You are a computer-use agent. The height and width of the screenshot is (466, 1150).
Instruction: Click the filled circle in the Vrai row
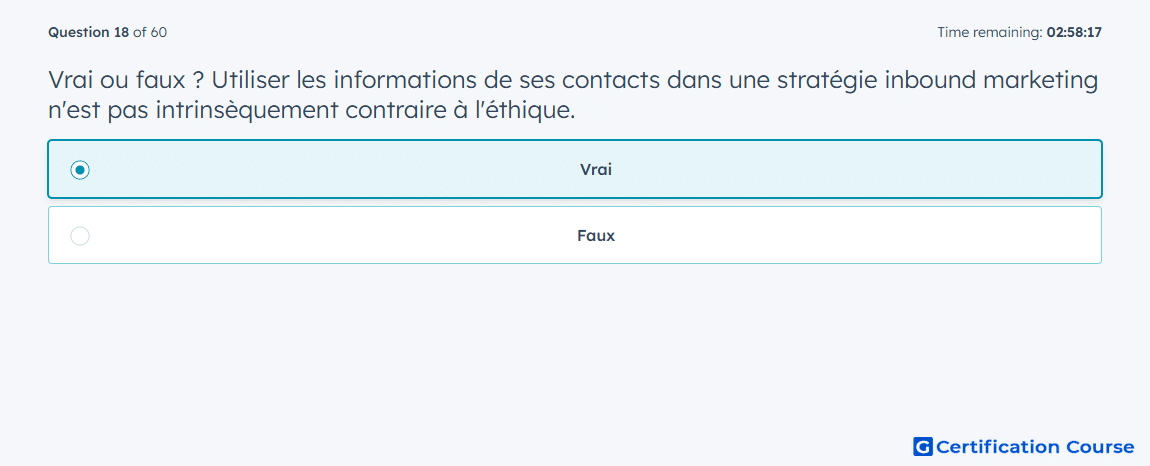click(80, 170)
